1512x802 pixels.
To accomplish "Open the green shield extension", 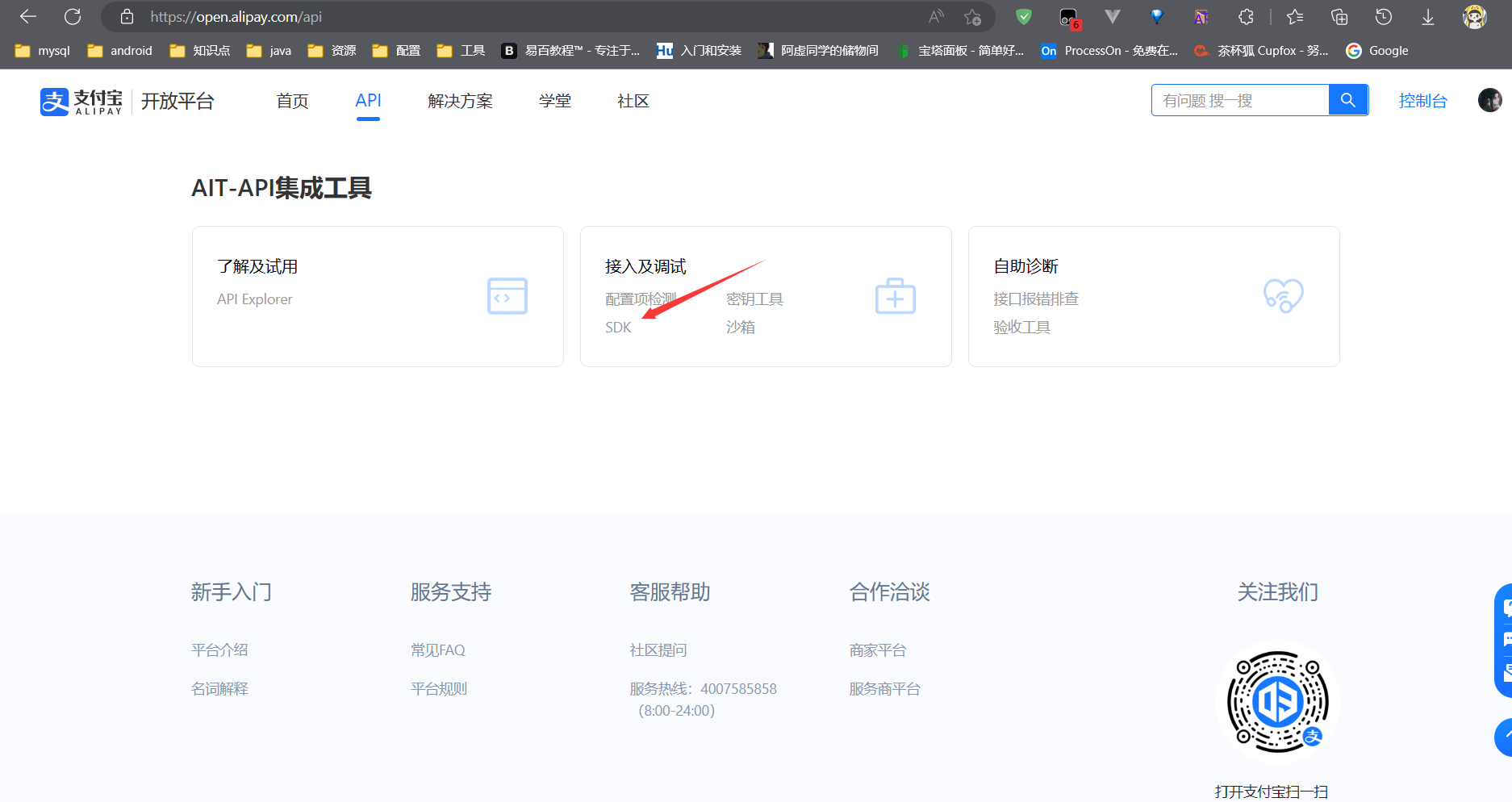I will click(1024, 16).
